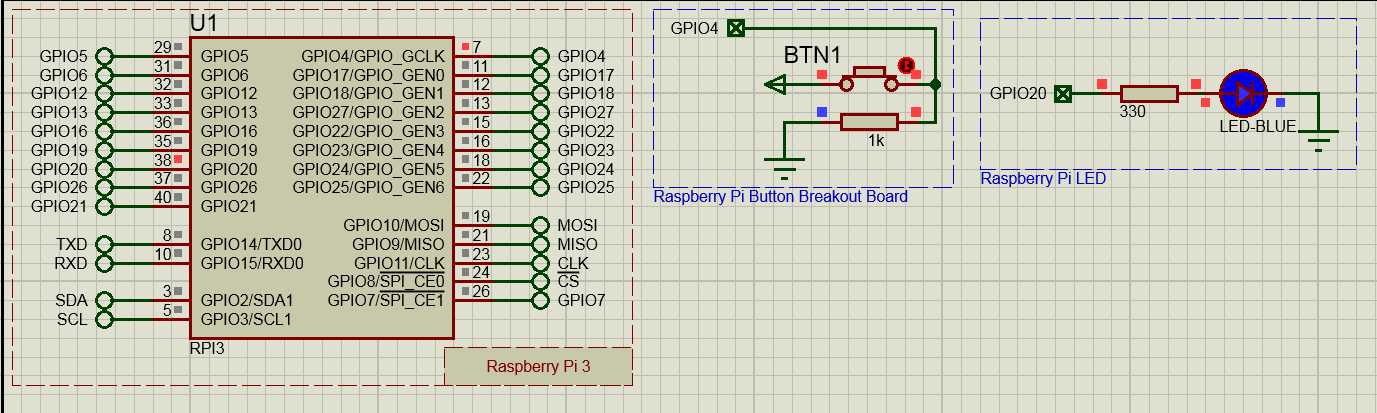
Task: Click the RXD terminal circle
Action: click(x=105, y=263)
